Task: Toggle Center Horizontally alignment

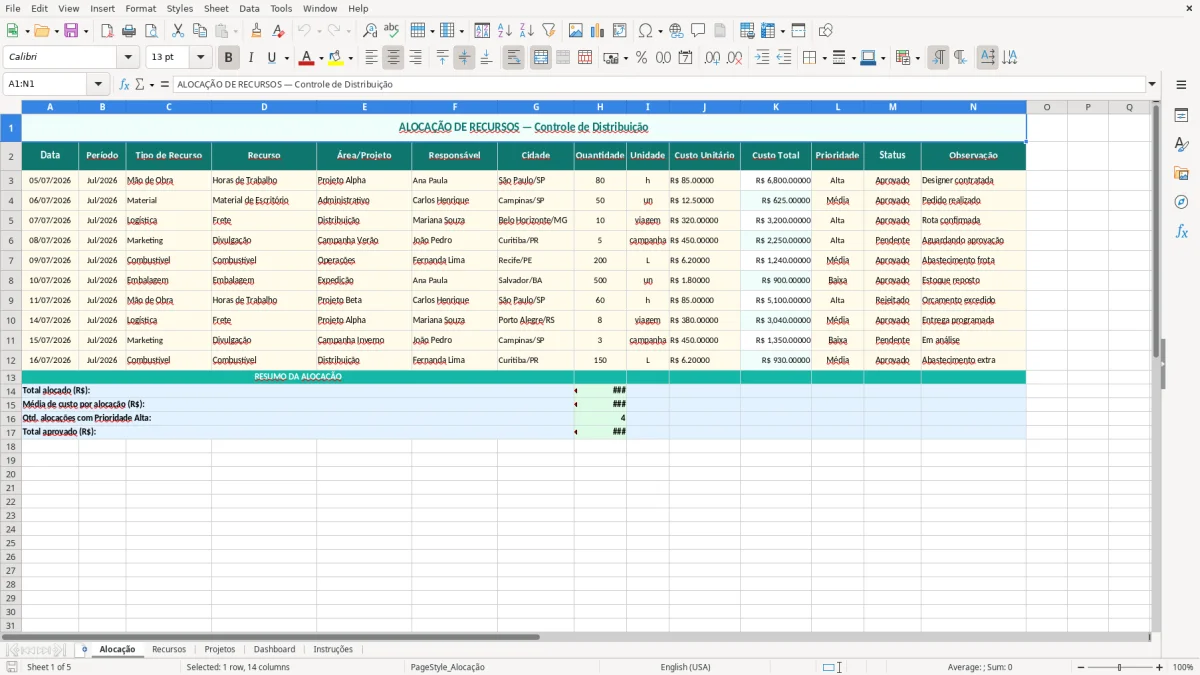Action: coord(393,58)
